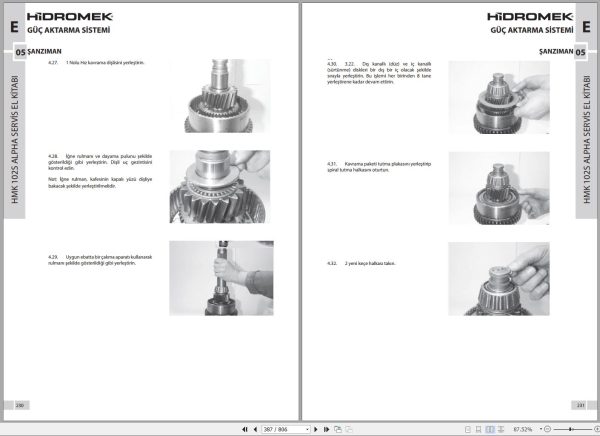Image resolution: width=600 pixels, height=436 pixels.
Task: Click the right page number 231
Action: click(580, 405)
